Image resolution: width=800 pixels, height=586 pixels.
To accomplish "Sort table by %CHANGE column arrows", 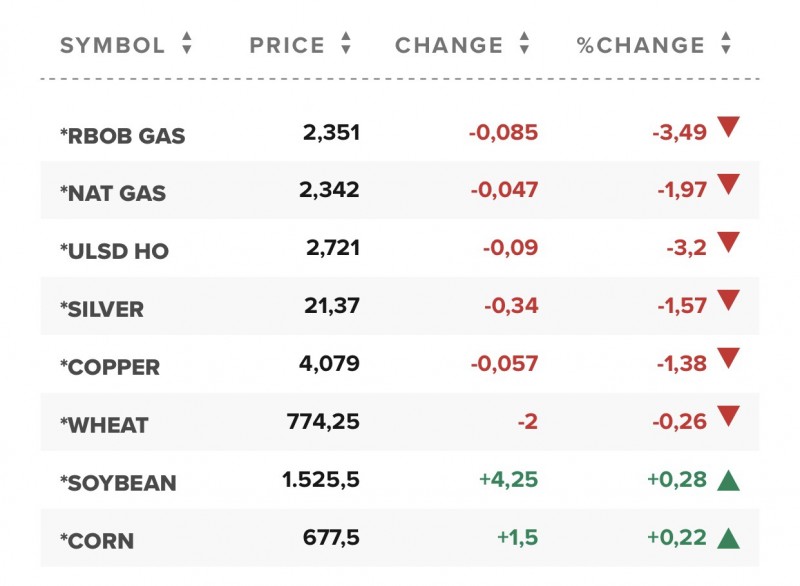I will [x=726, y=44].
